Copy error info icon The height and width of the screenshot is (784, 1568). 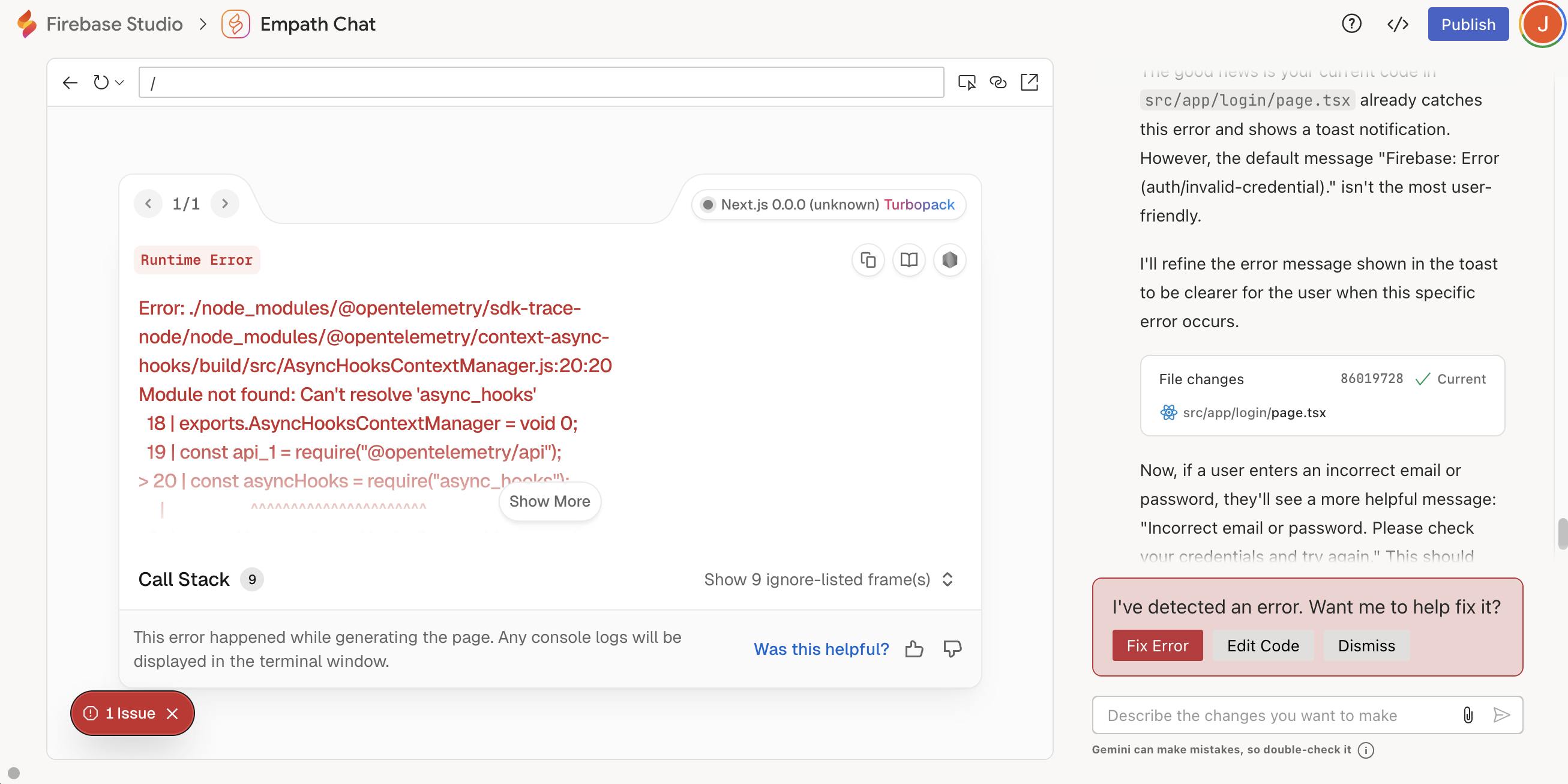point(868,260)
